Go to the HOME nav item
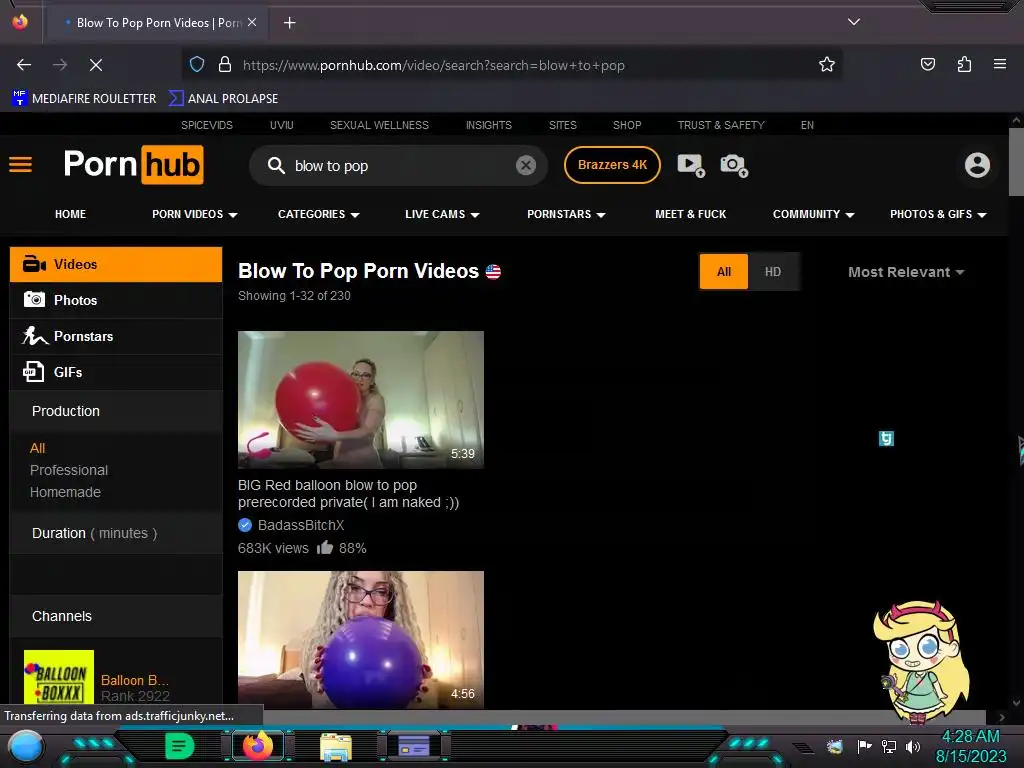The image size is (1024, 768). point(71,214)
